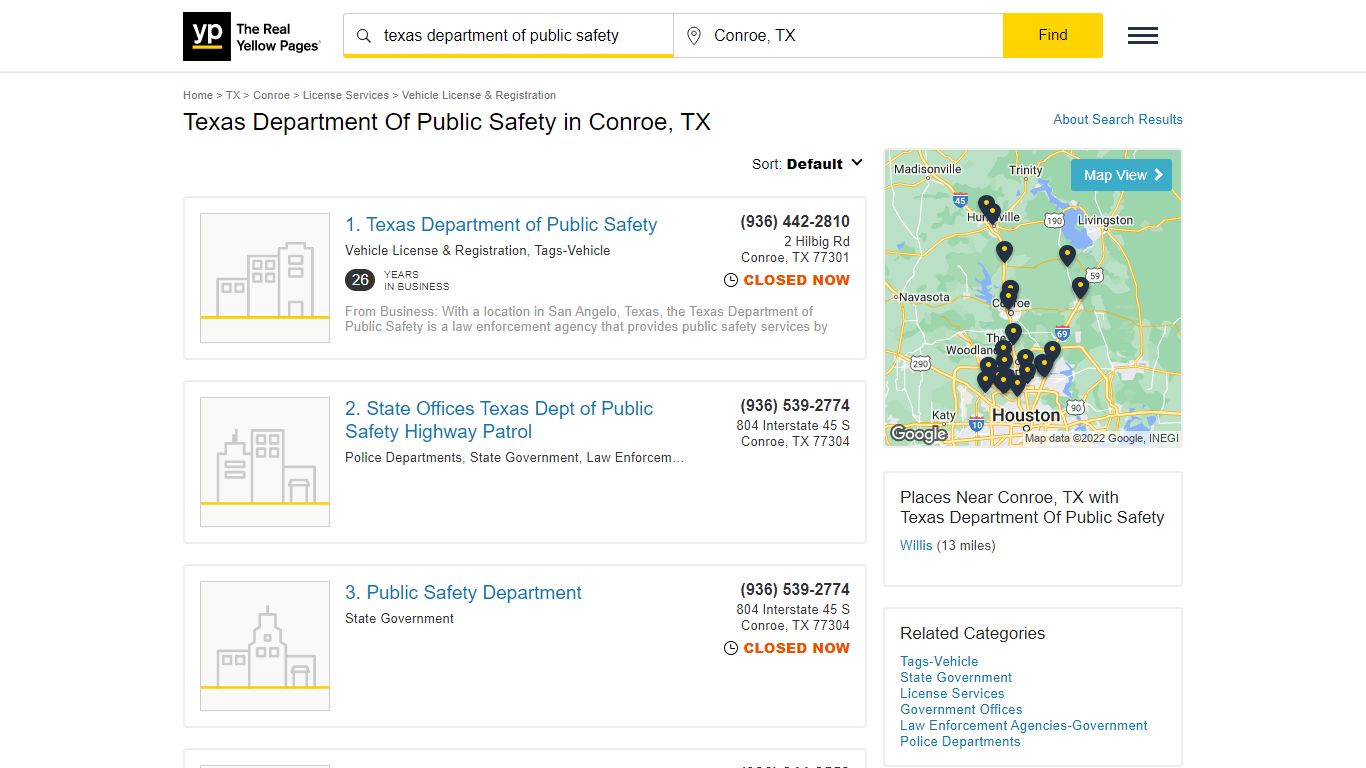1366x768 pixels.
Task: Click Police Departments tag in listing 2
Action: point(403,458)
